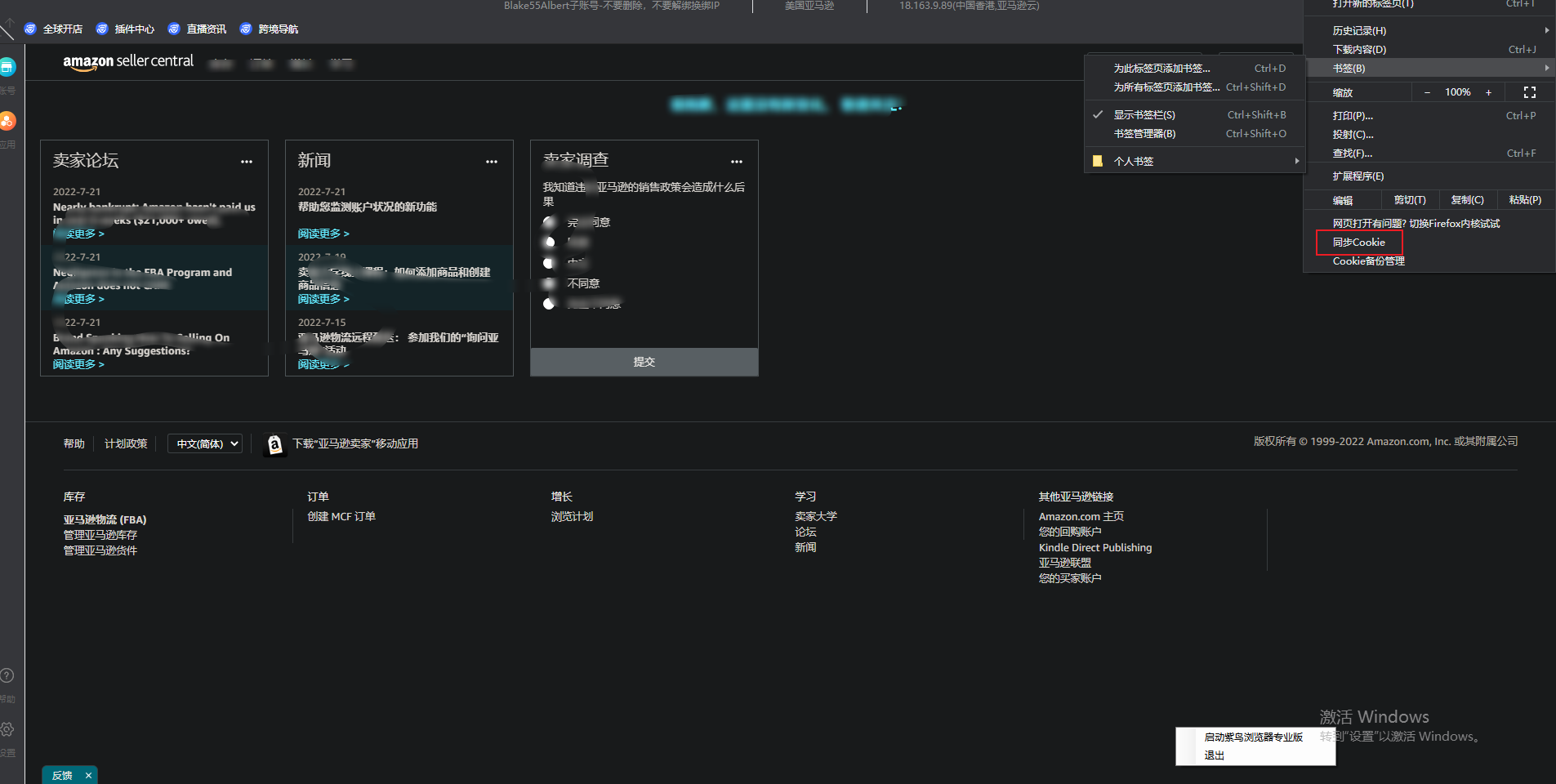Screen dimensions: 1556x784
Task: Close the 反馈 feedback tab with X
Action: pyautogui.click(x=88, y=775)
